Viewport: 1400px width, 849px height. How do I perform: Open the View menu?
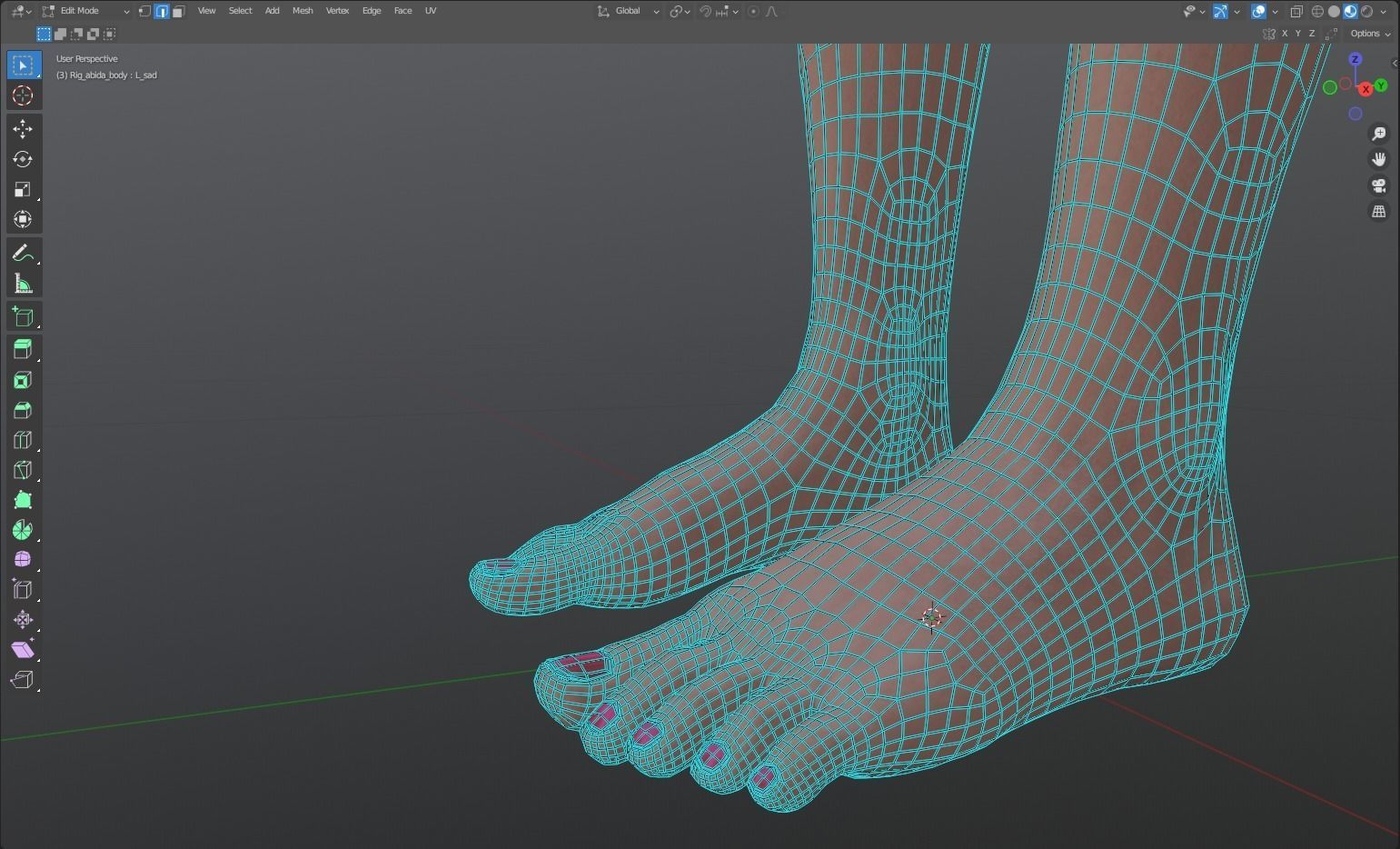click(206, 11)
